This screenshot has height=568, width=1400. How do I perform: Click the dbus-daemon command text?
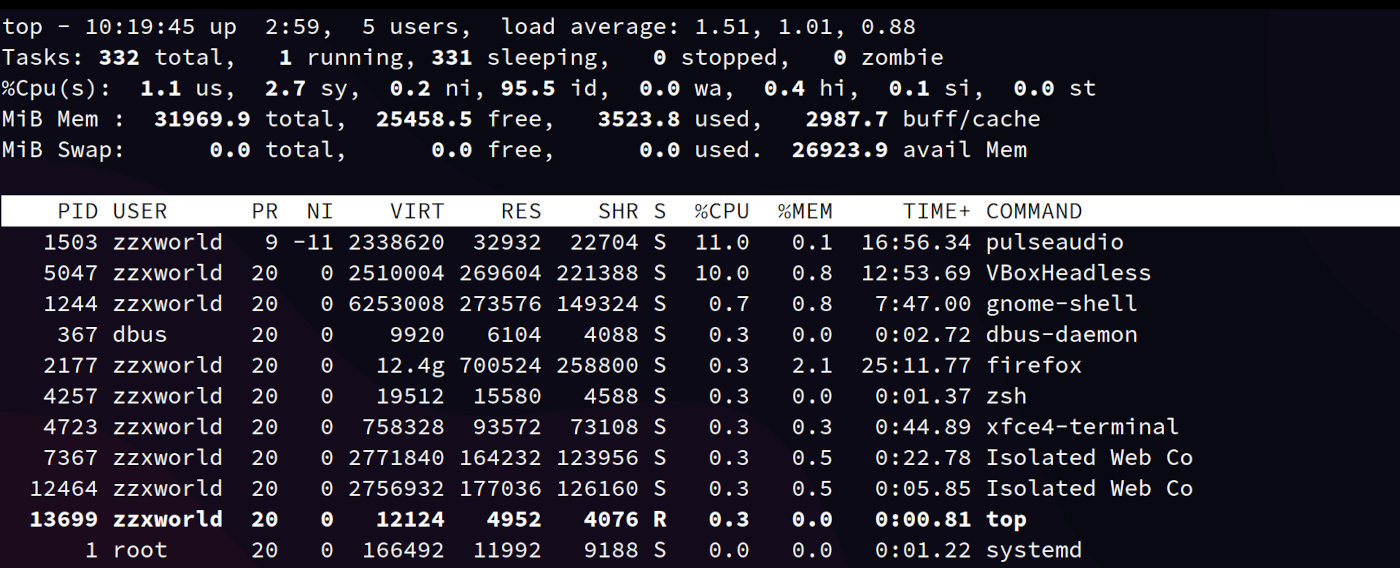[1061, 335]
